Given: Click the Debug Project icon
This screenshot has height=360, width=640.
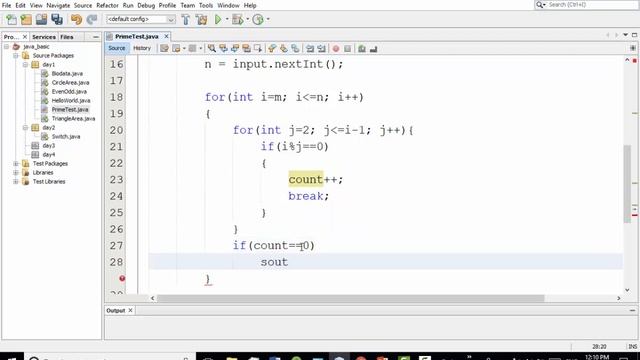Looking at the screenshot, I should point(238,19).
